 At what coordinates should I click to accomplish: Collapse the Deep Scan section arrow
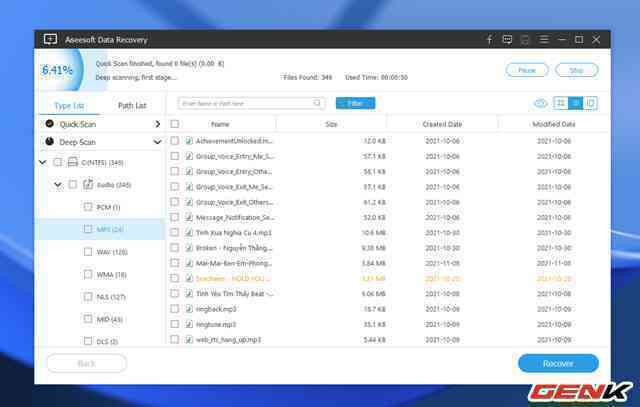pyautogui.click(x=157, y=142)
